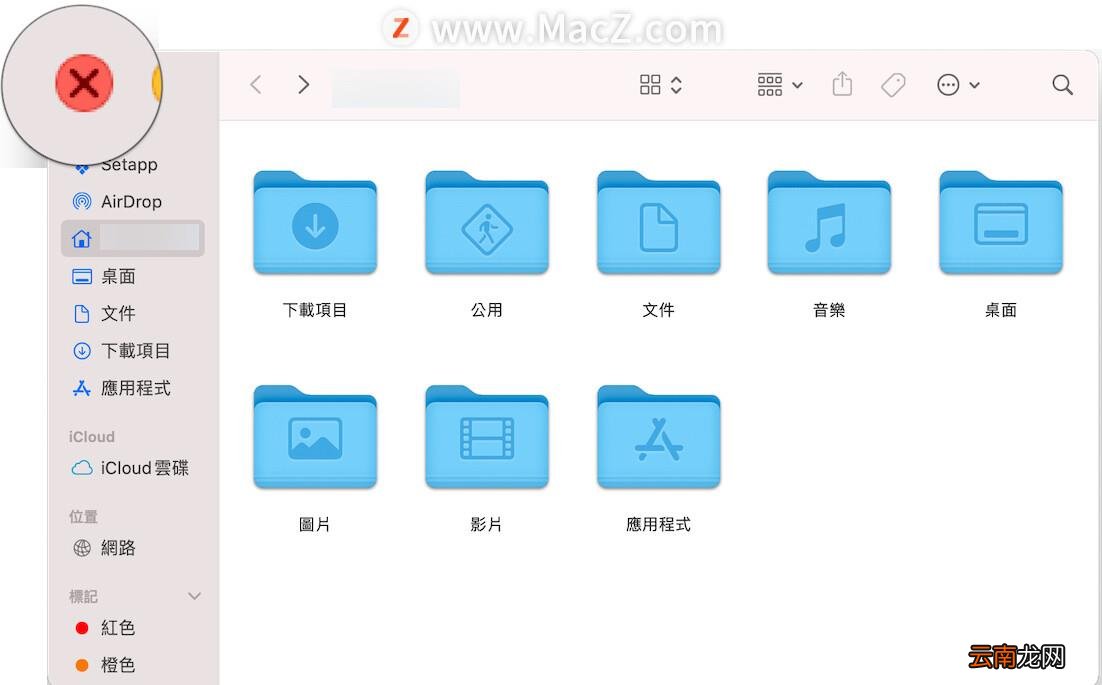Select the 橙色 tag in sidebar
The image size is (1102, 685).
coord(104,665)
